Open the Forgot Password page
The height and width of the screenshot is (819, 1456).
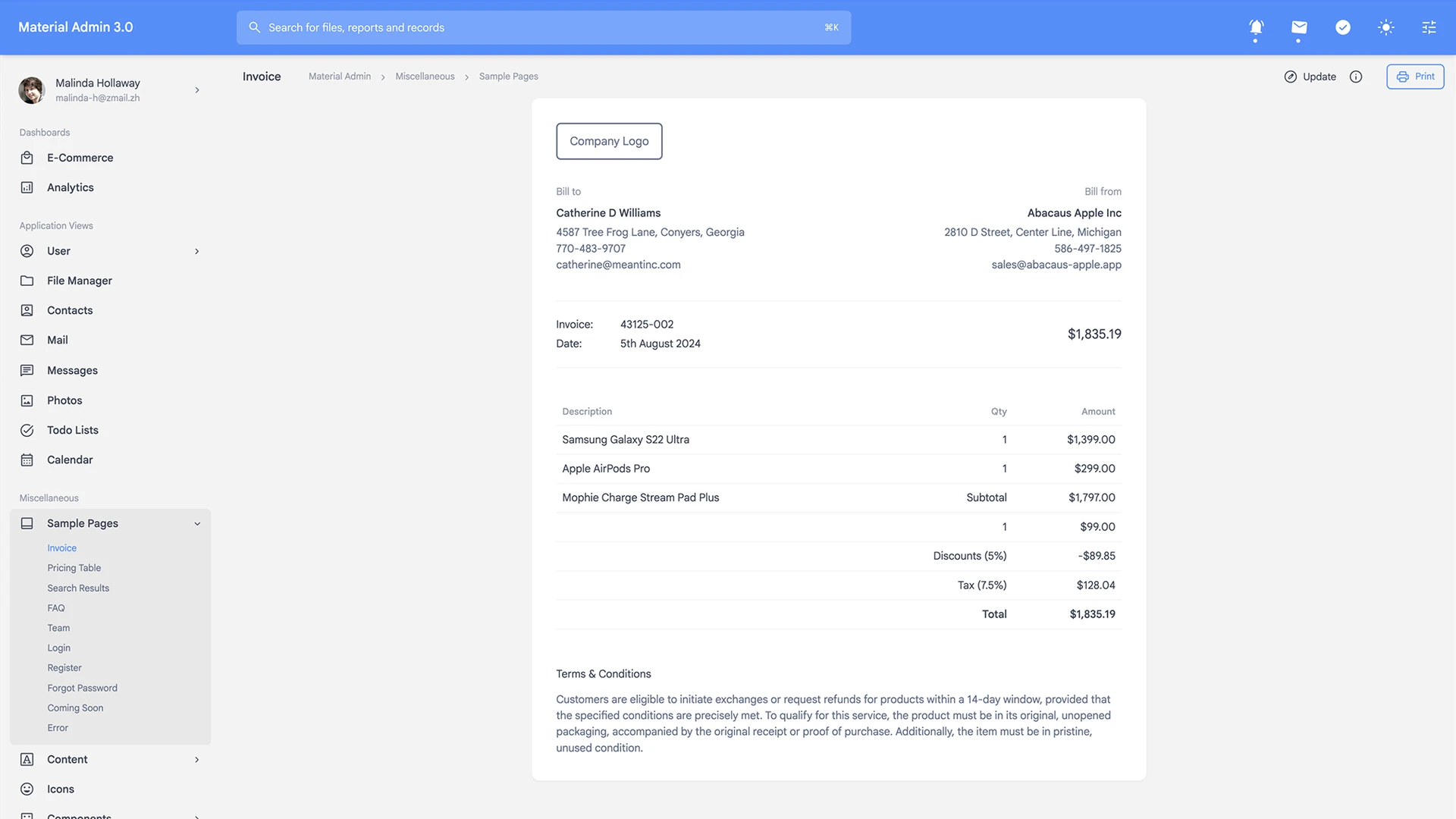pyautogui.click(x=82, y=688)
